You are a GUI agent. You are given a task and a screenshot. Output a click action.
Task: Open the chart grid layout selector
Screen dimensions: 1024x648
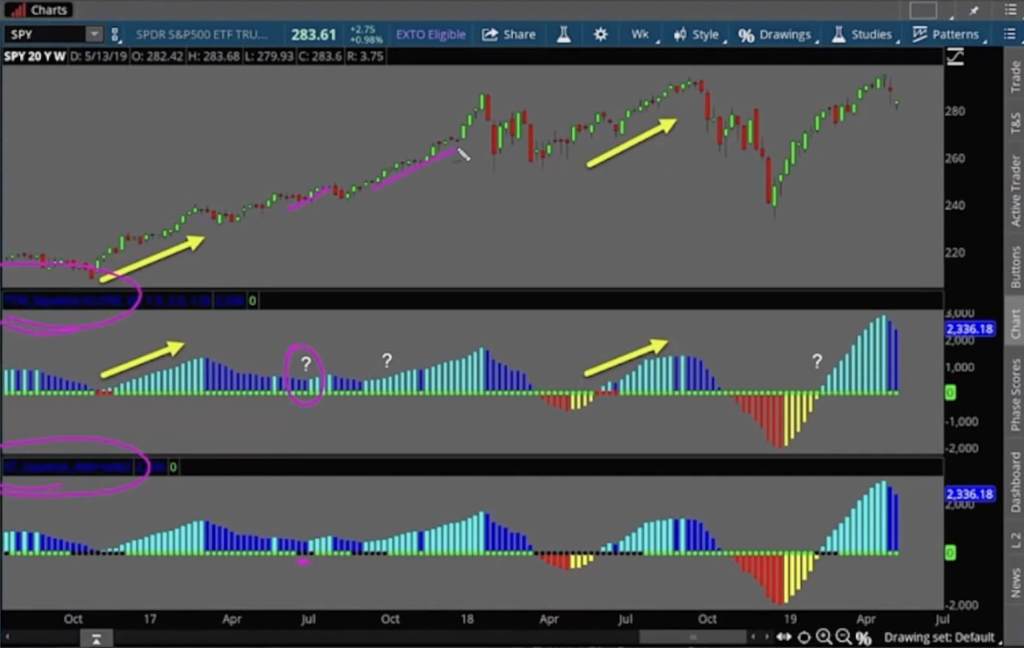tap(923, 10)
